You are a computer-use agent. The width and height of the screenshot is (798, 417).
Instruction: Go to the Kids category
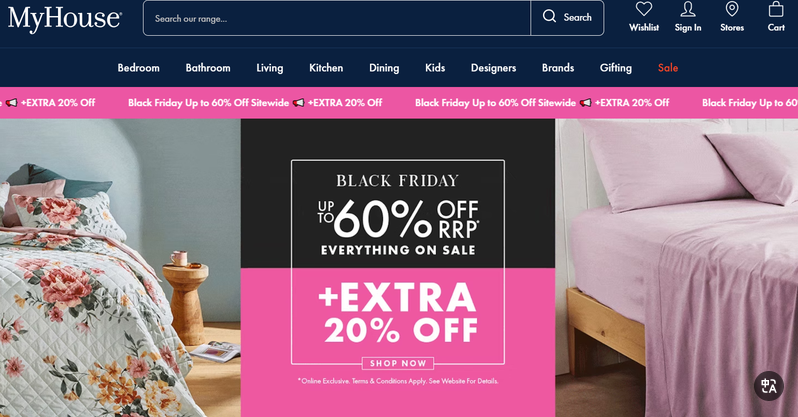coord(435,68)
